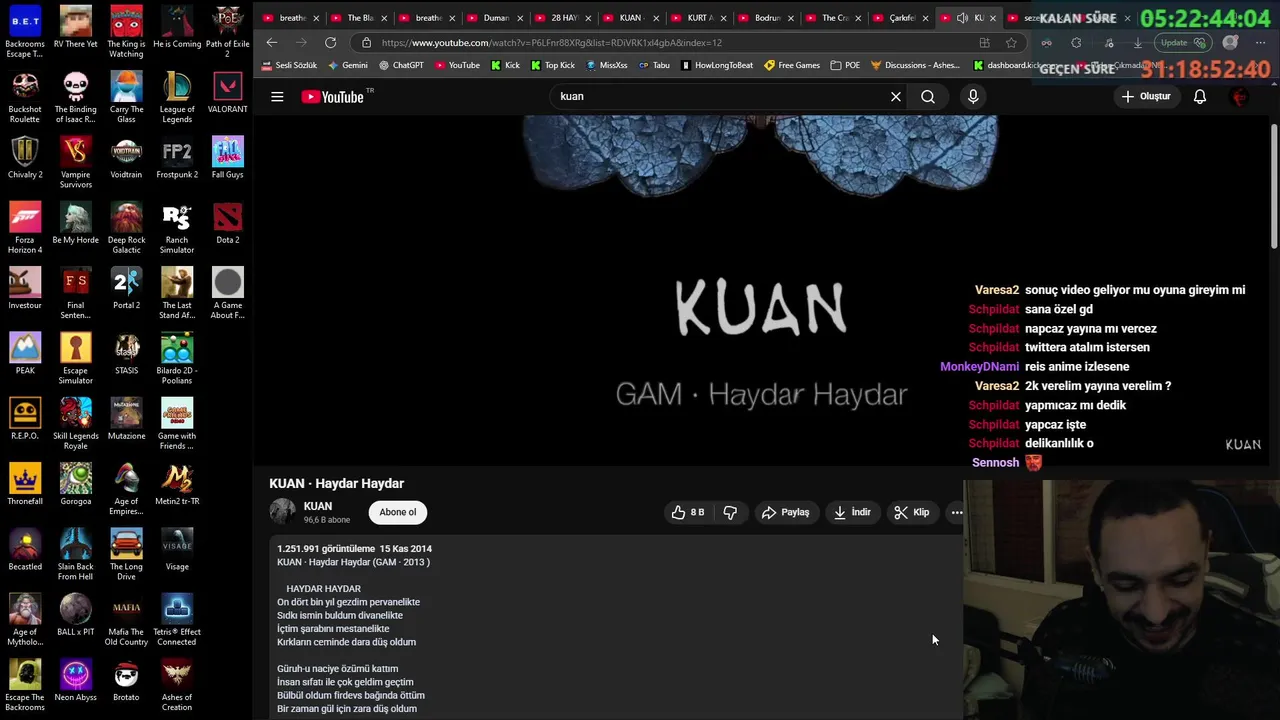The width and height of the screenshot is (1280, 720).
Task: View site information lock icon
Action: coord(367,43)
